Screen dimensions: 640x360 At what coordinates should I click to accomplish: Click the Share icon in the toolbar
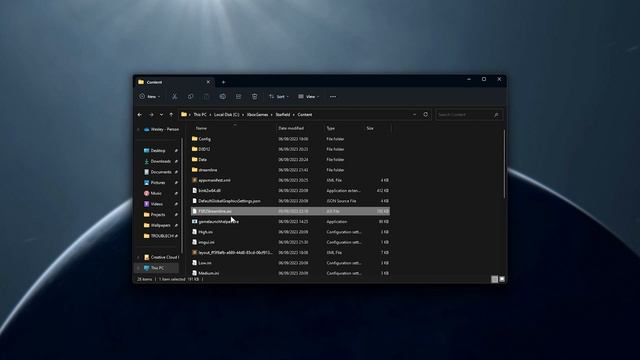pos(238,97)
